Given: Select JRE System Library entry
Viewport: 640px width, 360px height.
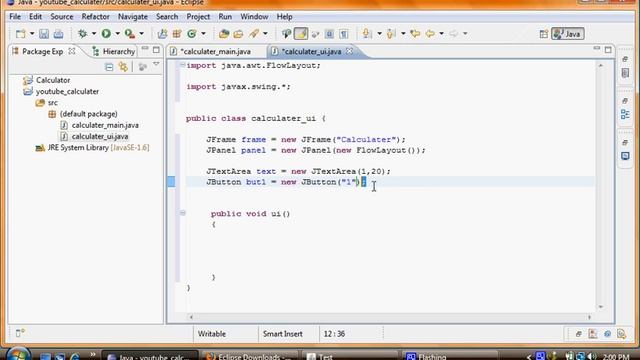Looking at the screenshot, I should point(98,148).
